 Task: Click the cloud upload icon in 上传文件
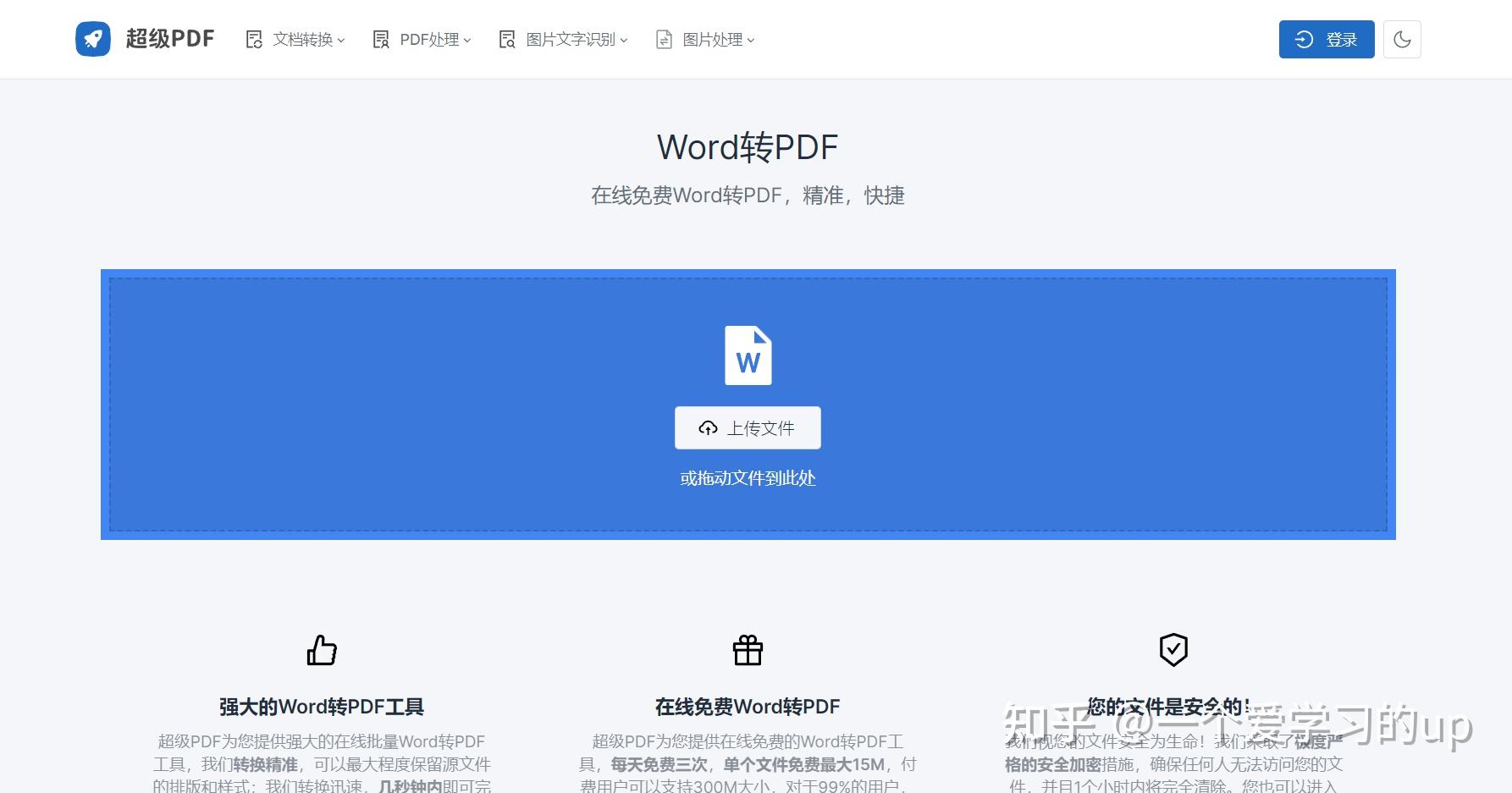click(709, 428)
